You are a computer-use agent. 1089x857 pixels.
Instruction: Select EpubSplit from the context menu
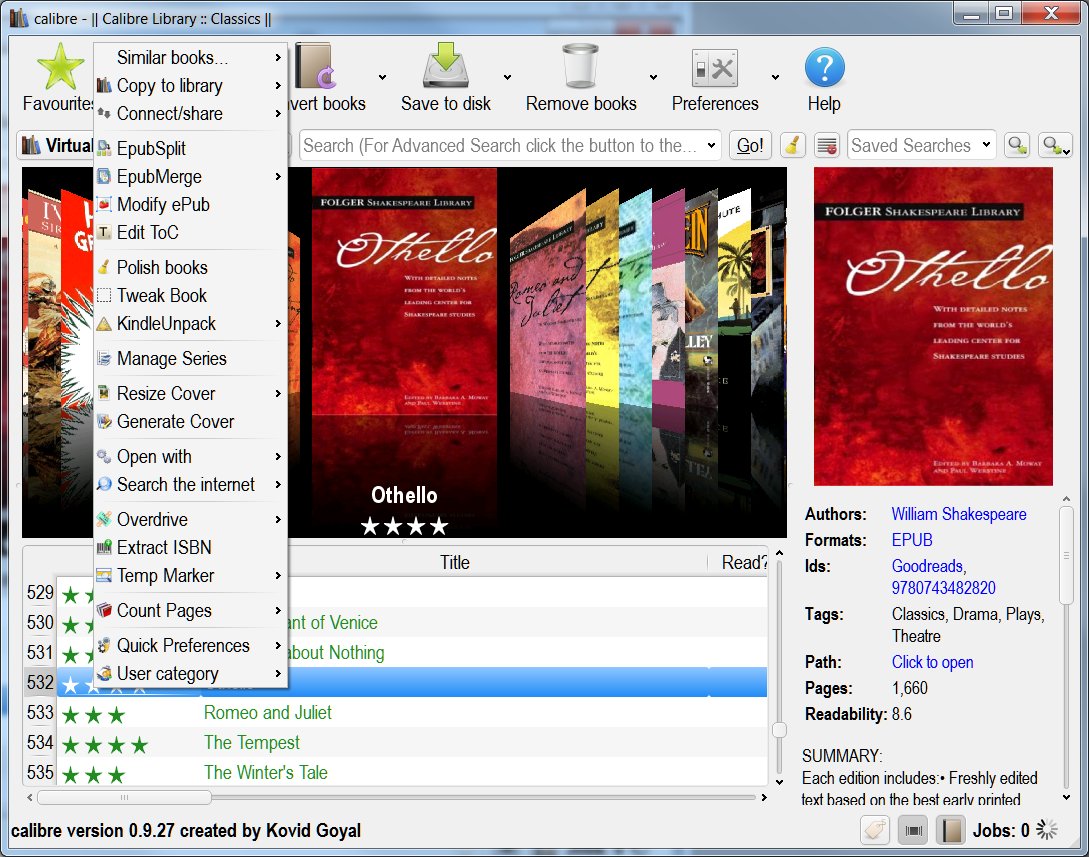coord(190,149)
